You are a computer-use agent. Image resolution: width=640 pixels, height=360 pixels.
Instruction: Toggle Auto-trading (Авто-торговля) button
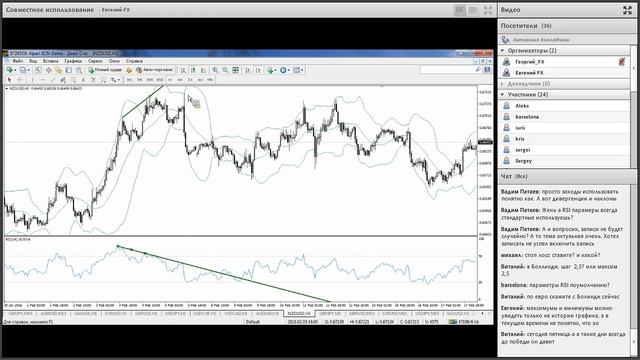[155, 70]
